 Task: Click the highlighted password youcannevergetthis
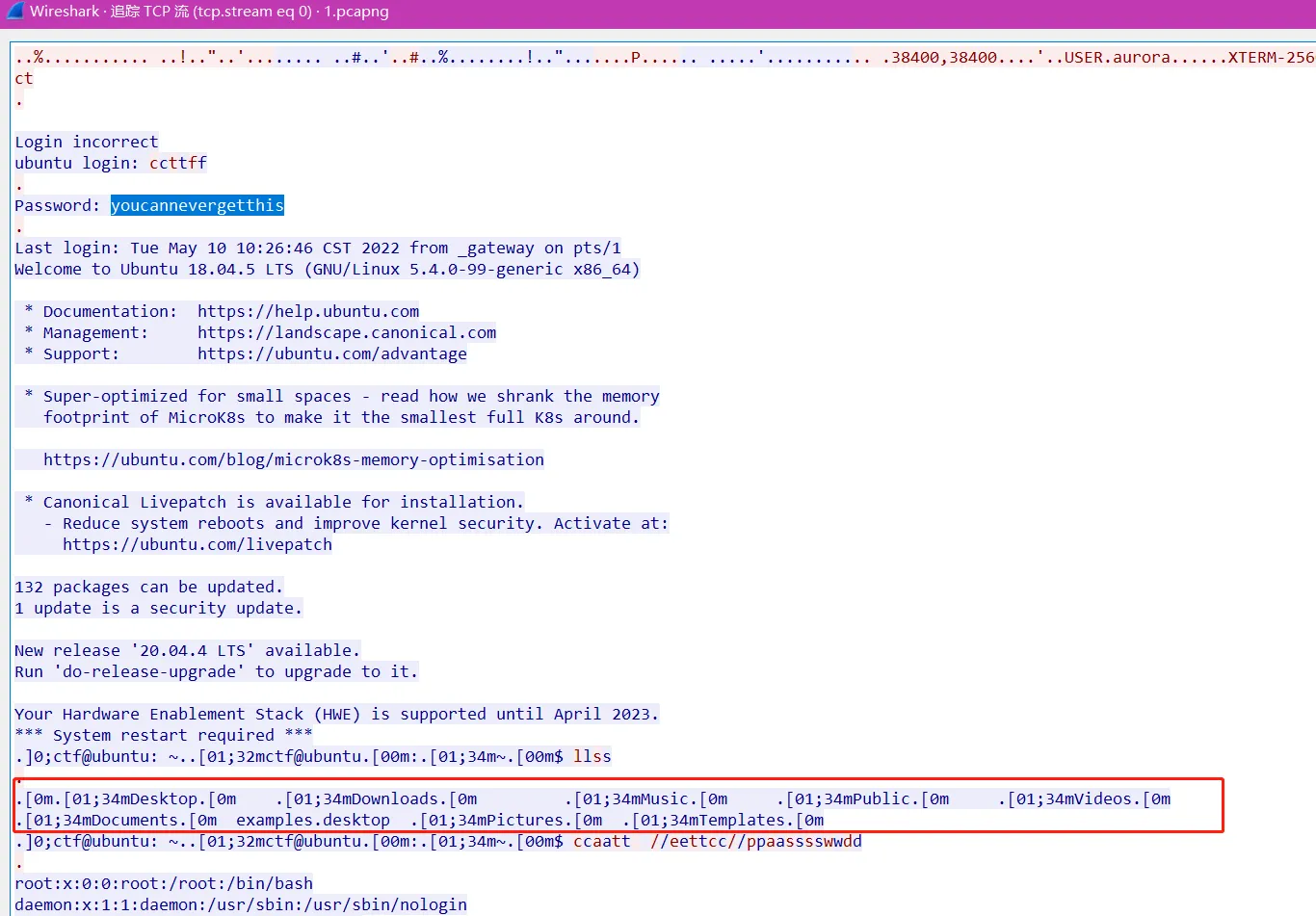(197, 205)
